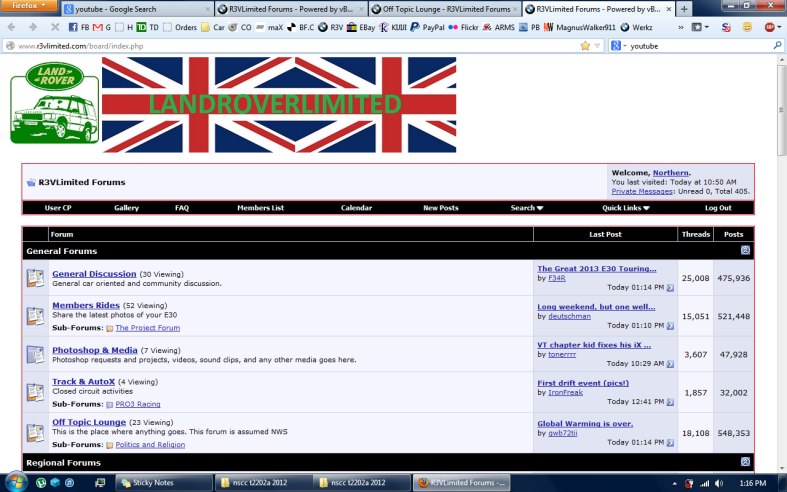Open Members List in forum navbar

pos(260,208)
